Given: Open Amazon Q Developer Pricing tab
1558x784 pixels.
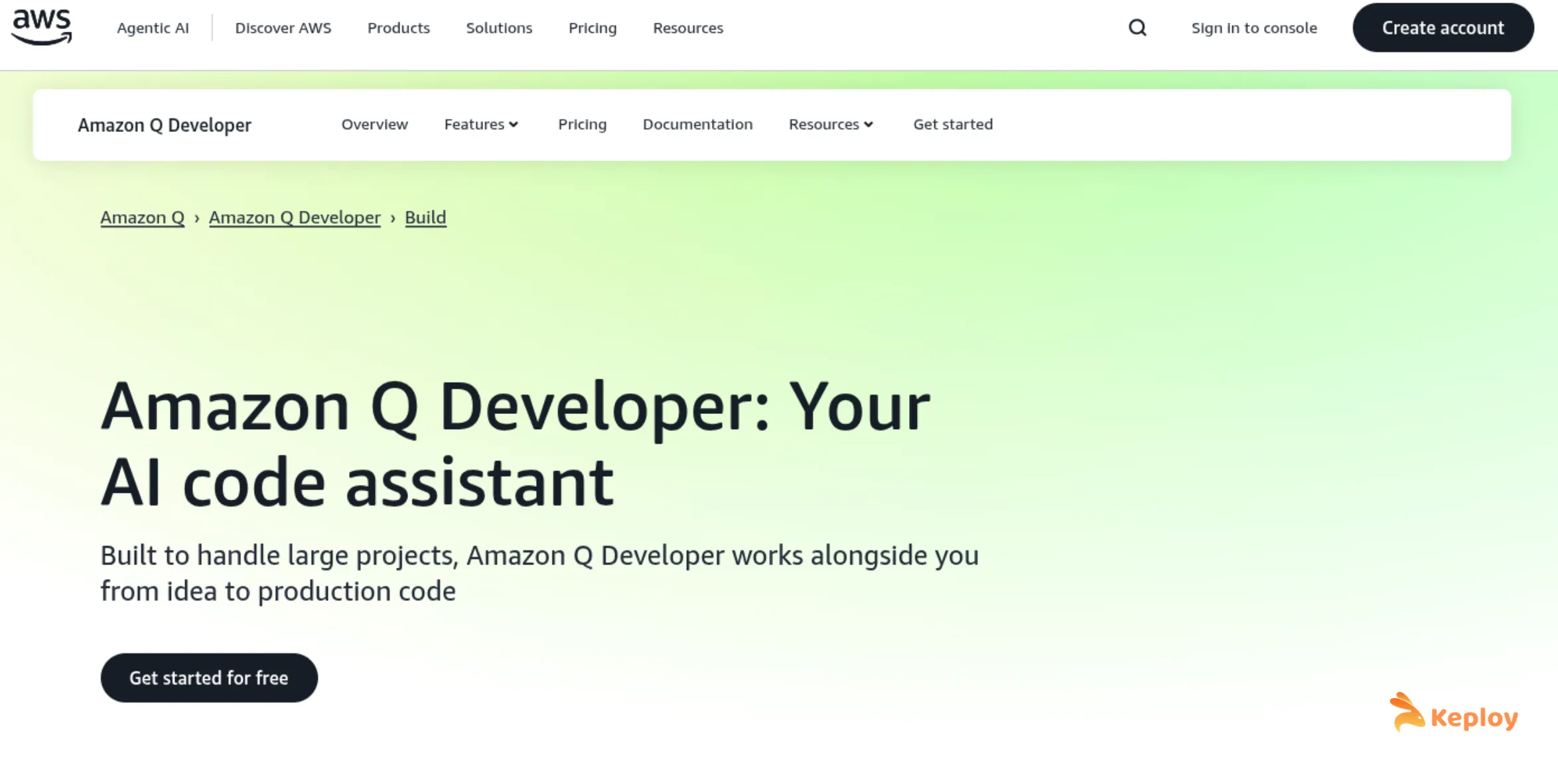Looking at the screenshot, I should coord(582,124).
